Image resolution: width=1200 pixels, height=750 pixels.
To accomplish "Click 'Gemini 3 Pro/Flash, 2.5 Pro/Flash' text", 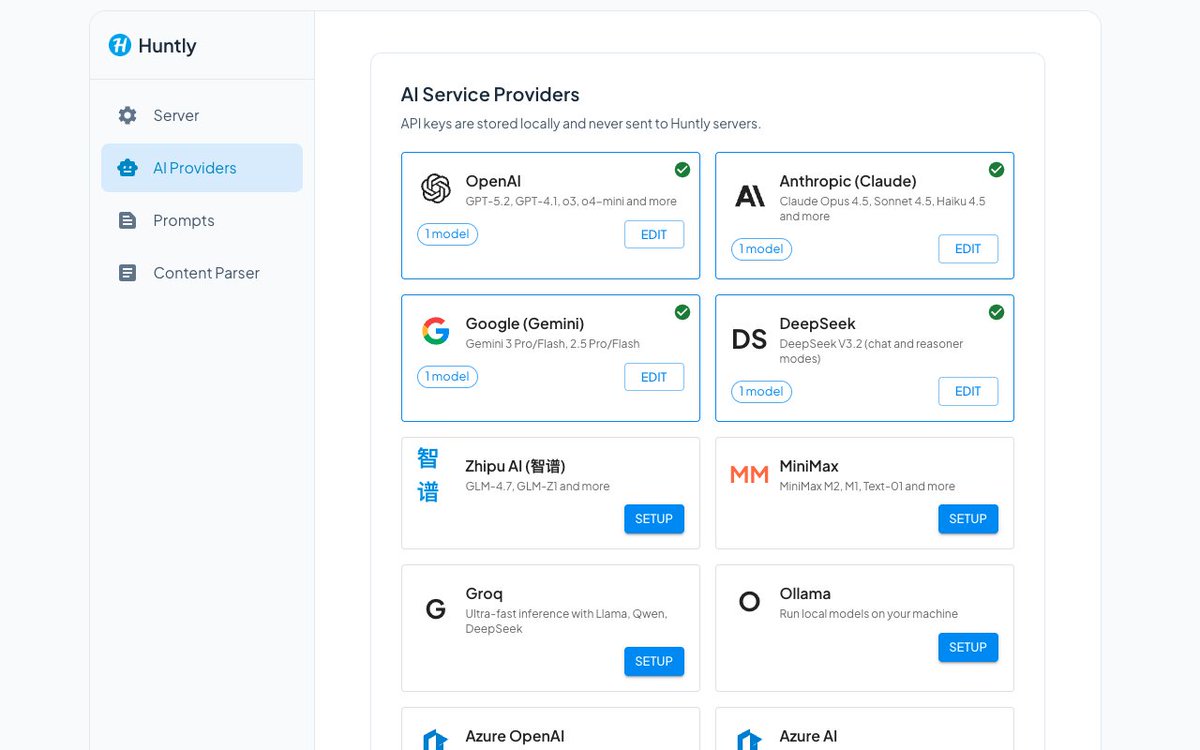I will pyautogui.click(x=552, y=344).
